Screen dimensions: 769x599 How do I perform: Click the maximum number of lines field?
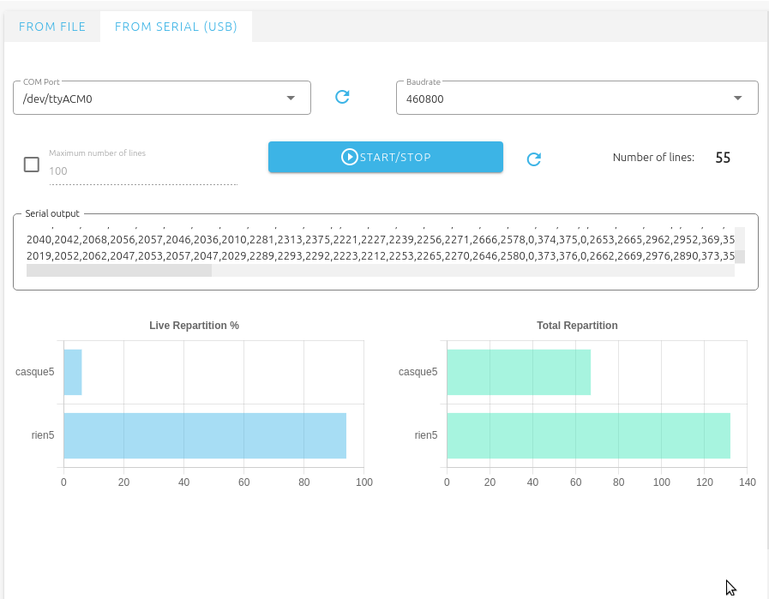click(142, 171)
